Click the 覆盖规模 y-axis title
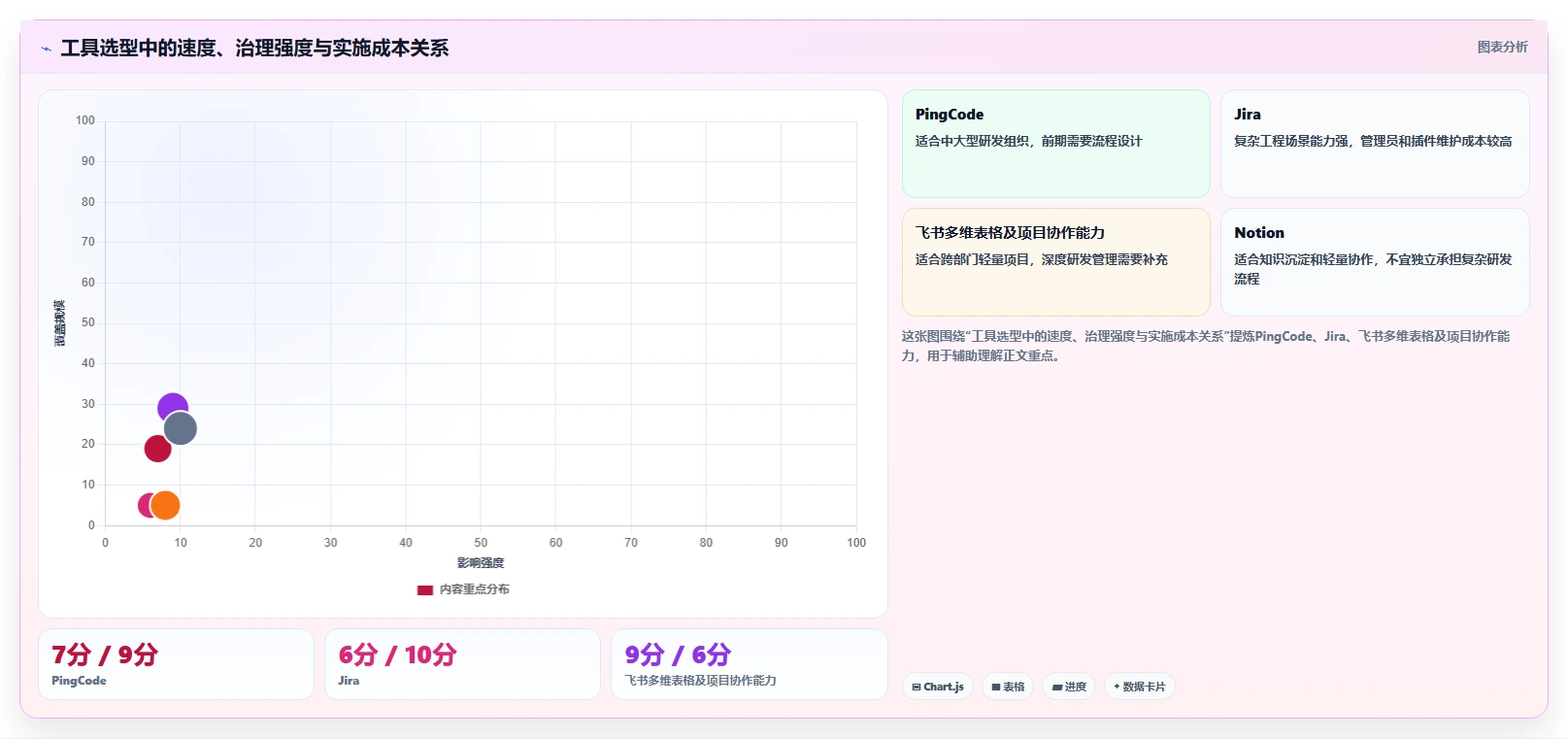Image resolution: width=1568 pixels, height=739 pixels. click(59, 323)
